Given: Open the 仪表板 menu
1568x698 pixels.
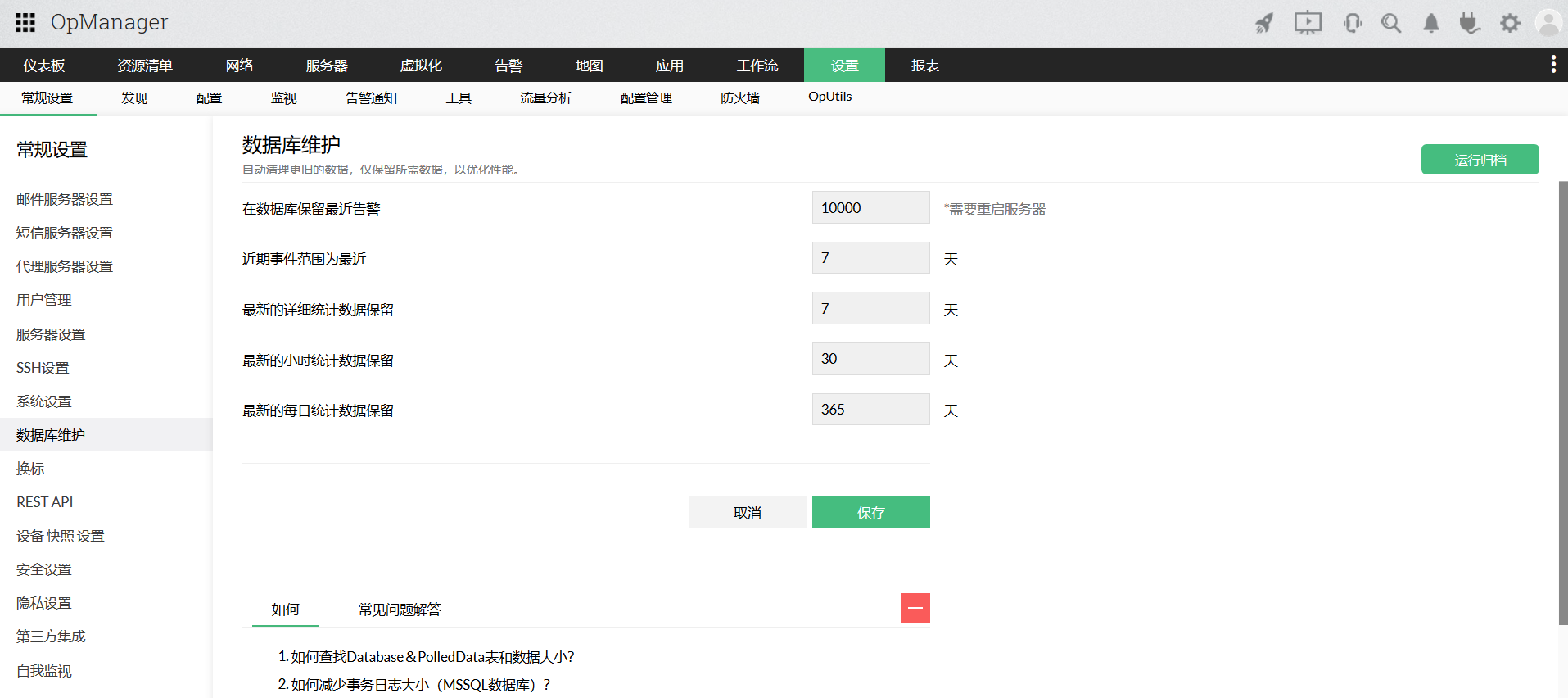Looking at the screenshot, I should [x=44, y=66].
